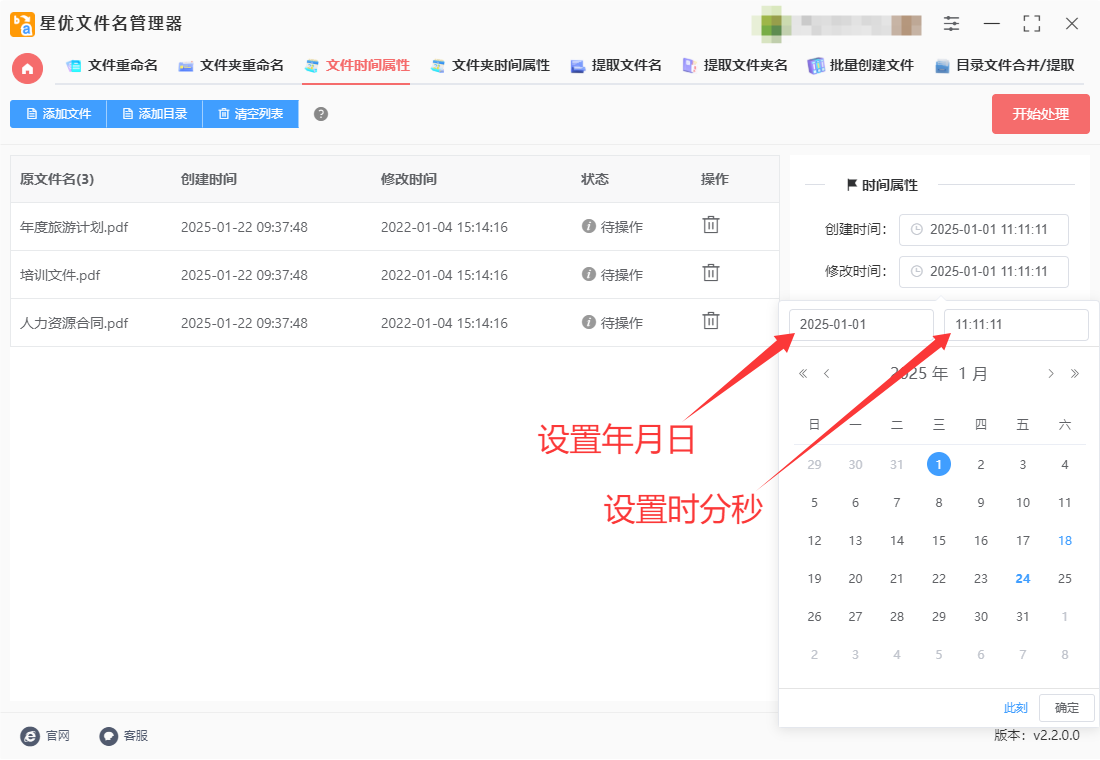Viewport: 1100px width, 760px height.
Task: Click the 创建时间 datetime input field
Action: point(984,229)
